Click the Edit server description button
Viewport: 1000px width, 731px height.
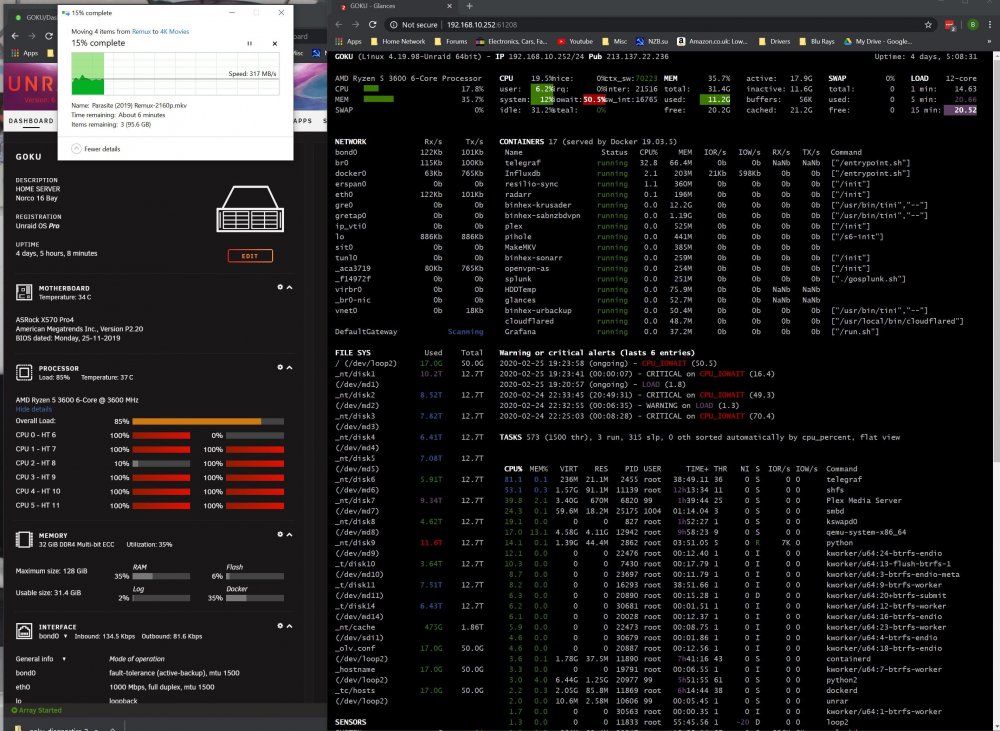click(250, 256)
